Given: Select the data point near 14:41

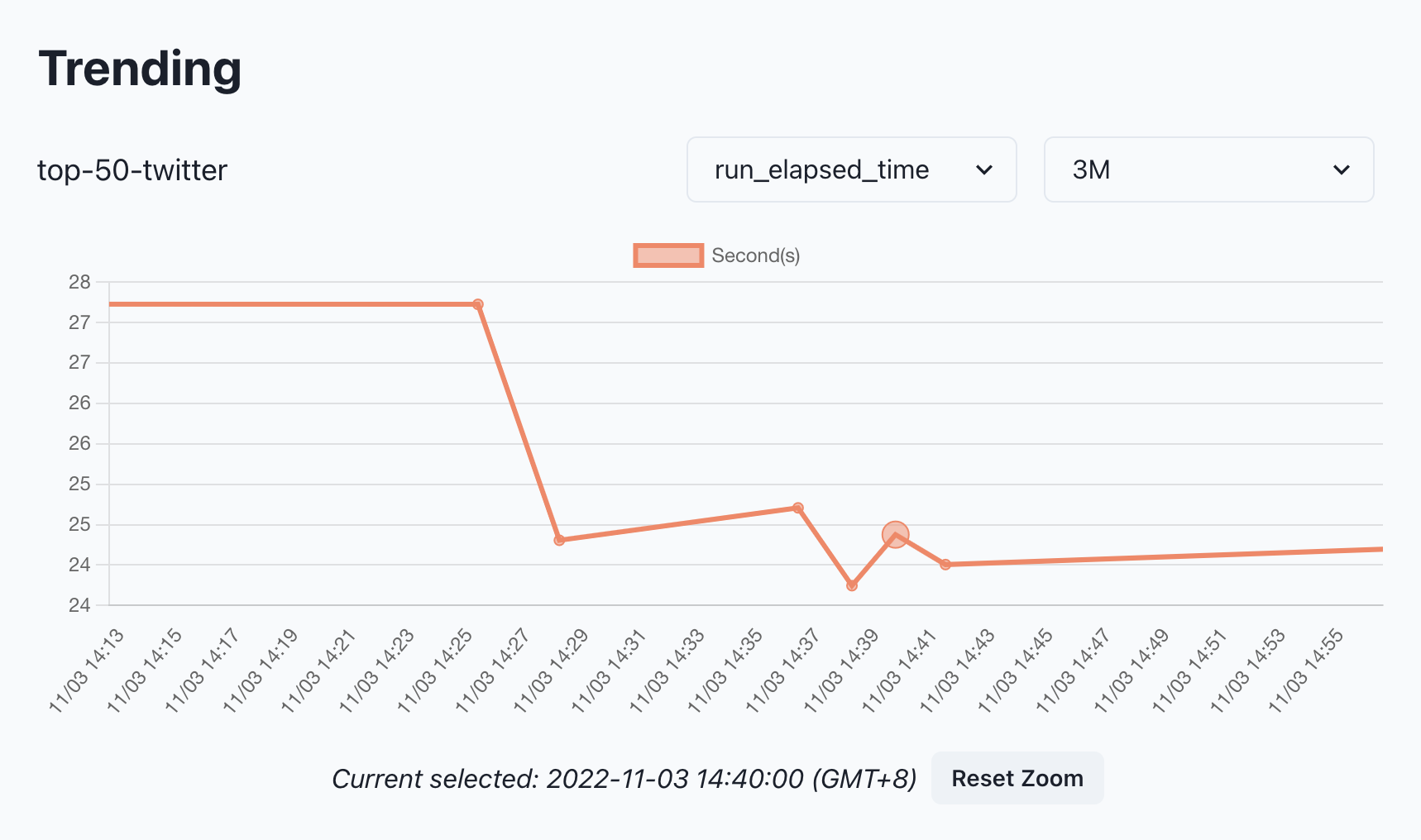Looking at the screenshot, I should [x=945, y=565].
